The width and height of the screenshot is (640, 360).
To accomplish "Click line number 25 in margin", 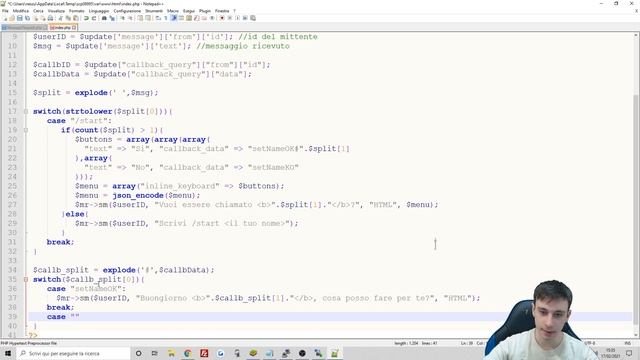I will [x=12, y=186].
